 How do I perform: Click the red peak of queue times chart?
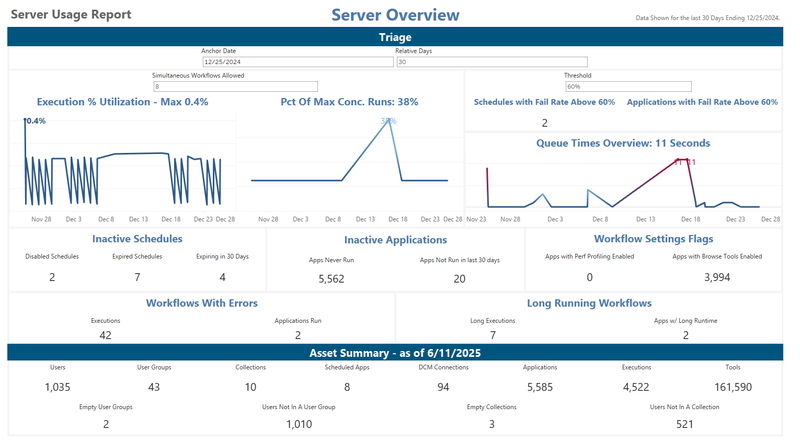(x=684, y=162)
